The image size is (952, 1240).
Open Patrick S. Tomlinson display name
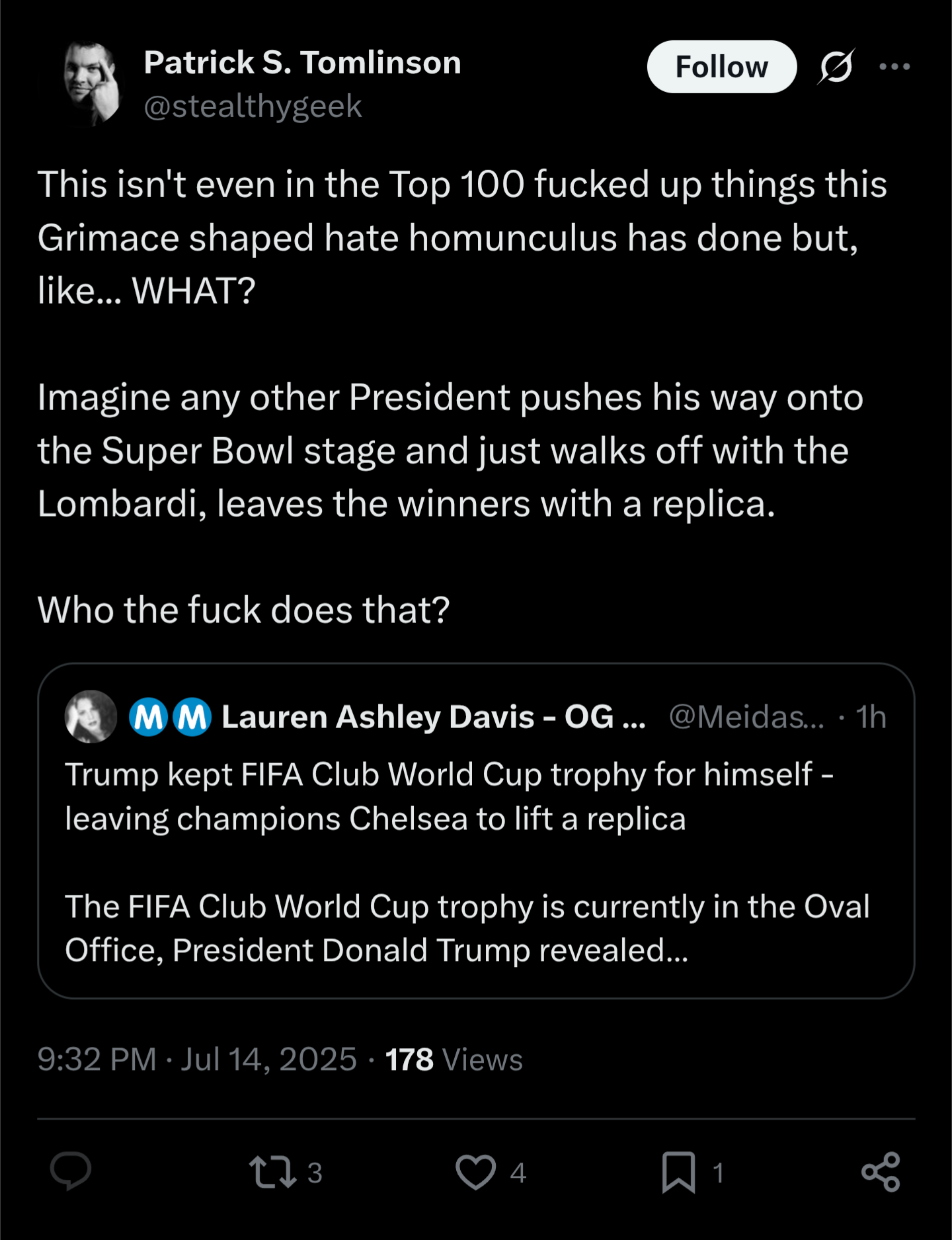coord(302,63)
